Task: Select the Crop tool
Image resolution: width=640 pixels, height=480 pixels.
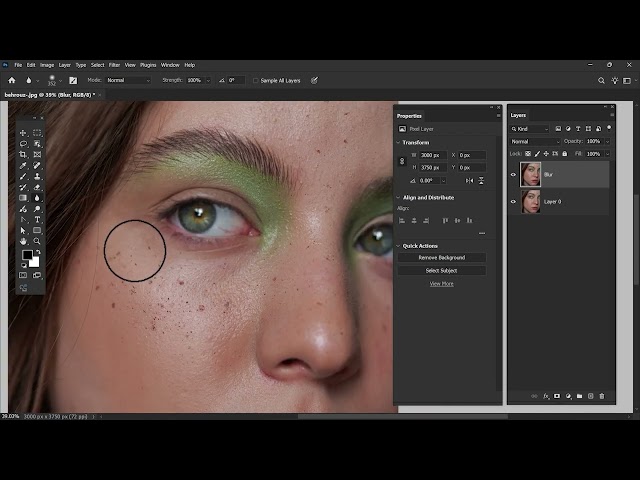Action: point(23,155)
